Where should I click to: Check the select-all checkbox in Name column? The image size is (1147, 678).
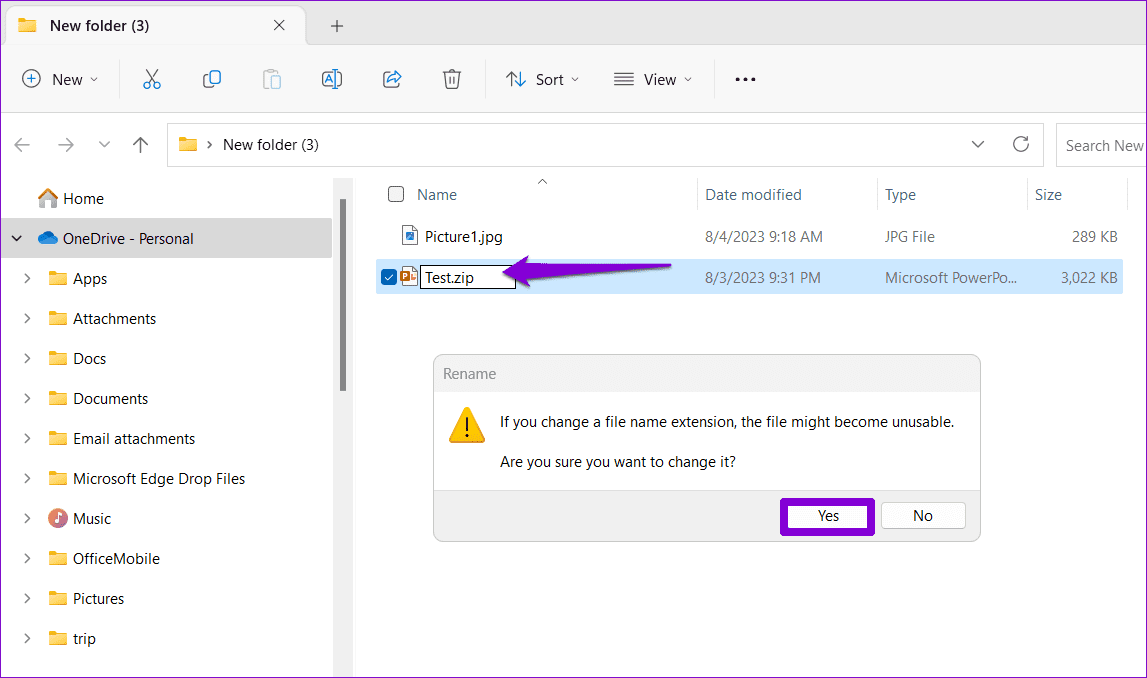point(396,194)
